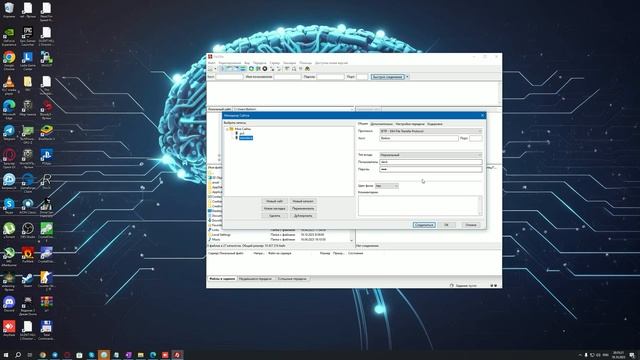Screen dimensions: 640x360
Task: Open the Передача menu
Action: (260, 63)
